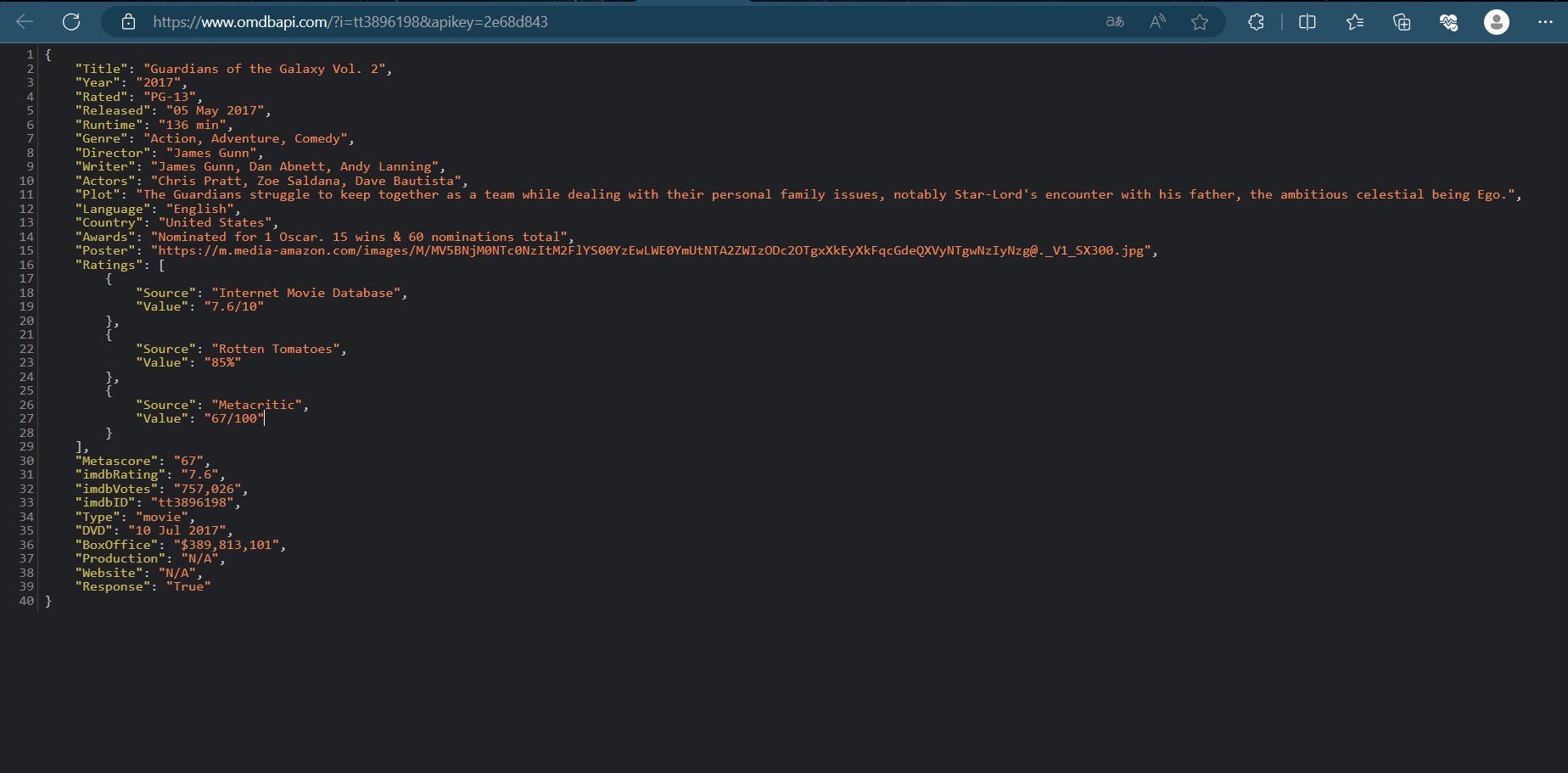This screenshot has width=1568, height=773.
Task: Open the Read aloud icon
Action: tap(1157, 22)
